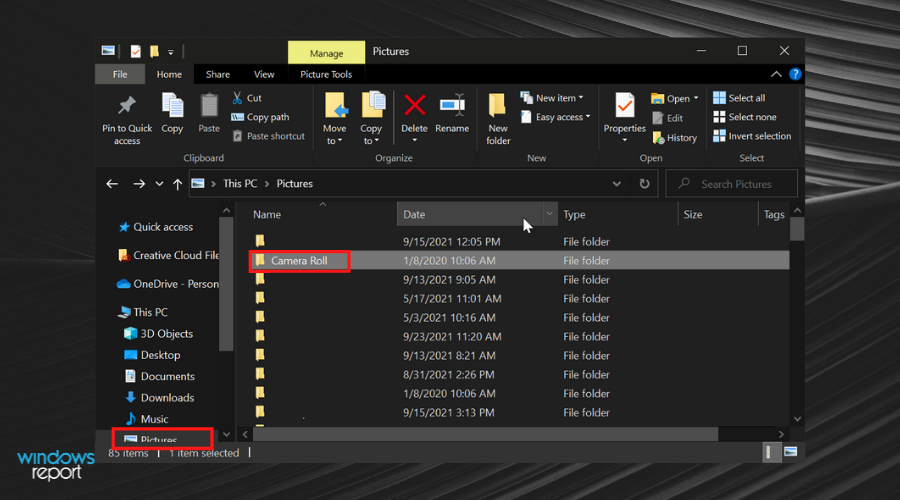Sort by the Tags column header

[774, 214]
